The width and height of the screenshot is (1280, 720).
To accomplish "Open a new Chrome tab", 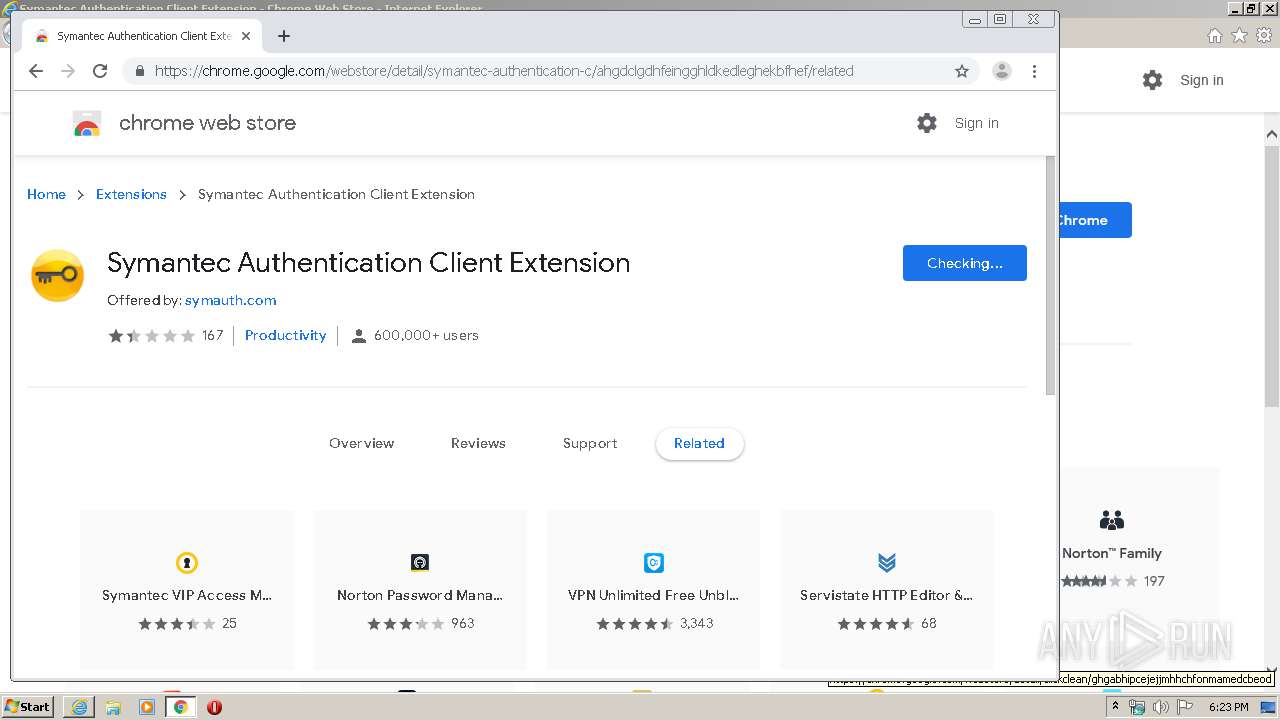I will pos(284,36).
